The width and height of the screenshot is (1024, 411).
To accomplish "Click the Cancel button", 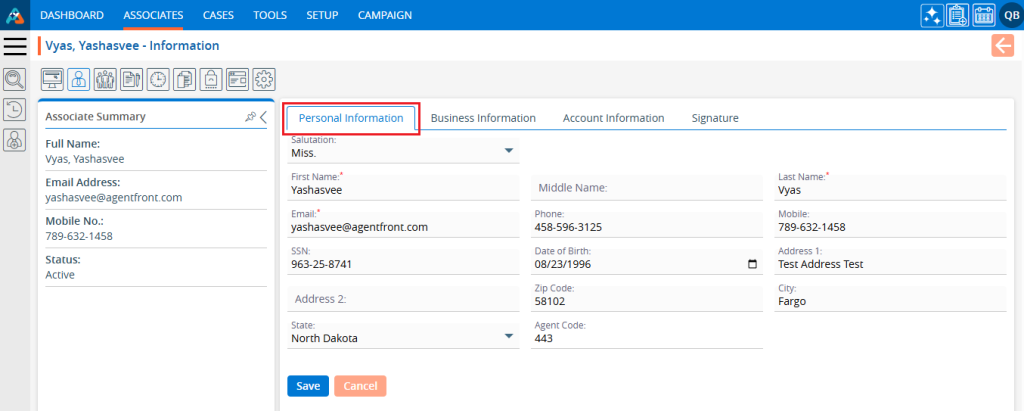I will (x=360, y=386).
